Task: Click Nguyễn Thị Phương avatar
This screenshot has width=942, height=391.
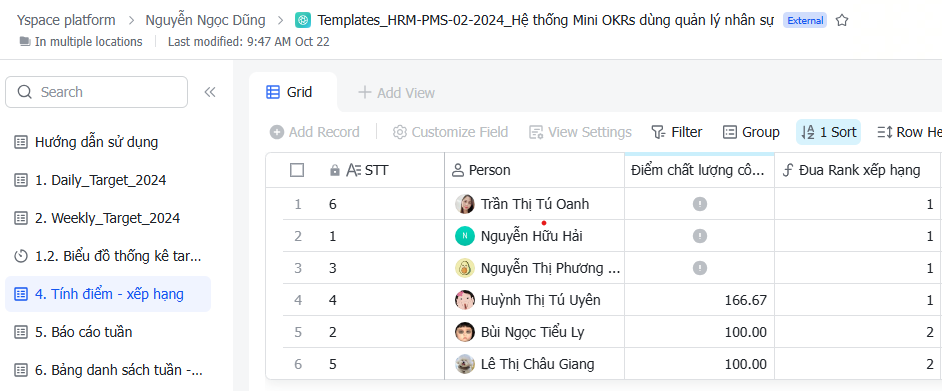Action: [465, 268]
